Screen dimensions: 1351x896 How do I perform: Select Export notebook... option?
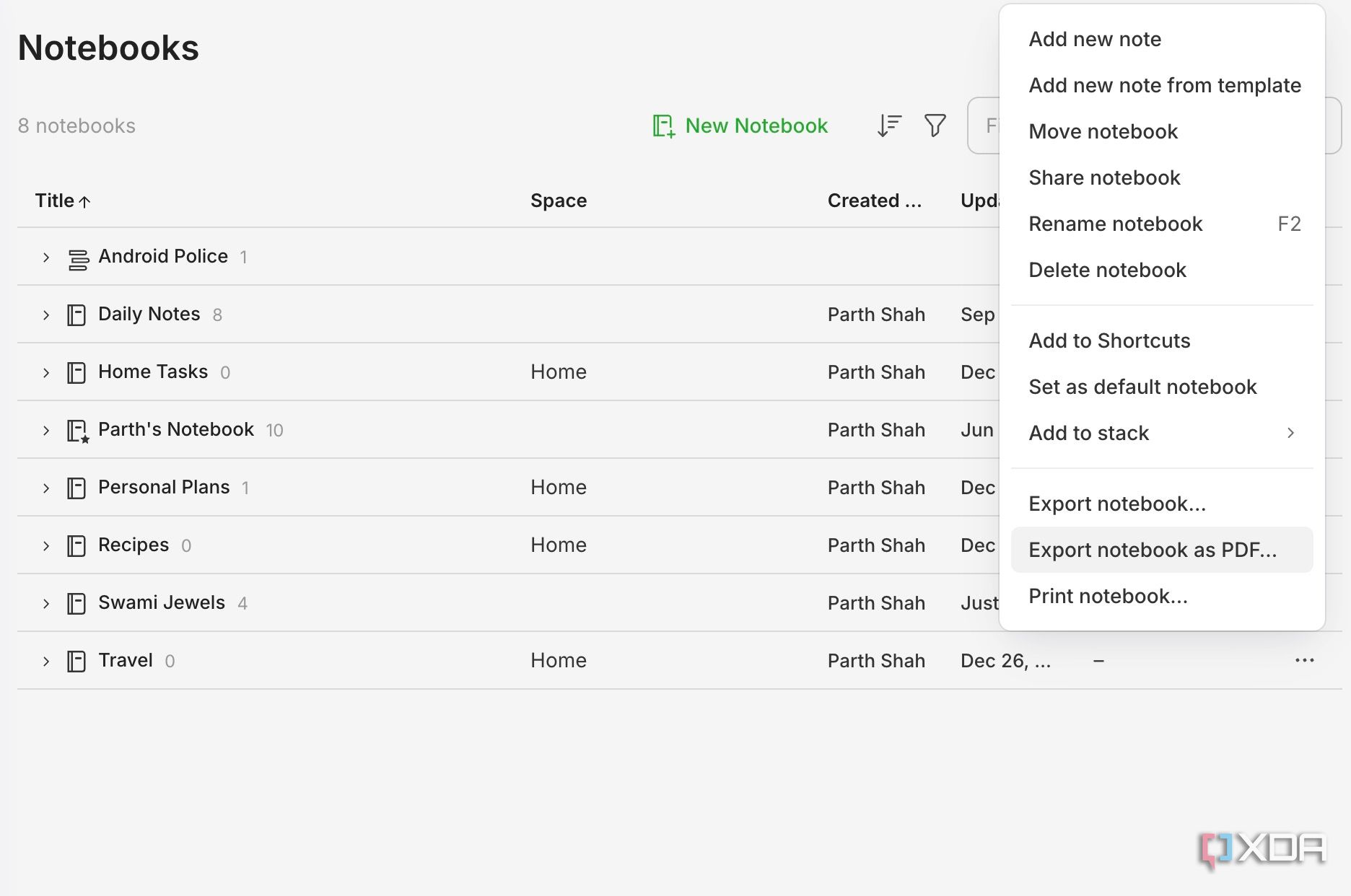coord(1162,504)
